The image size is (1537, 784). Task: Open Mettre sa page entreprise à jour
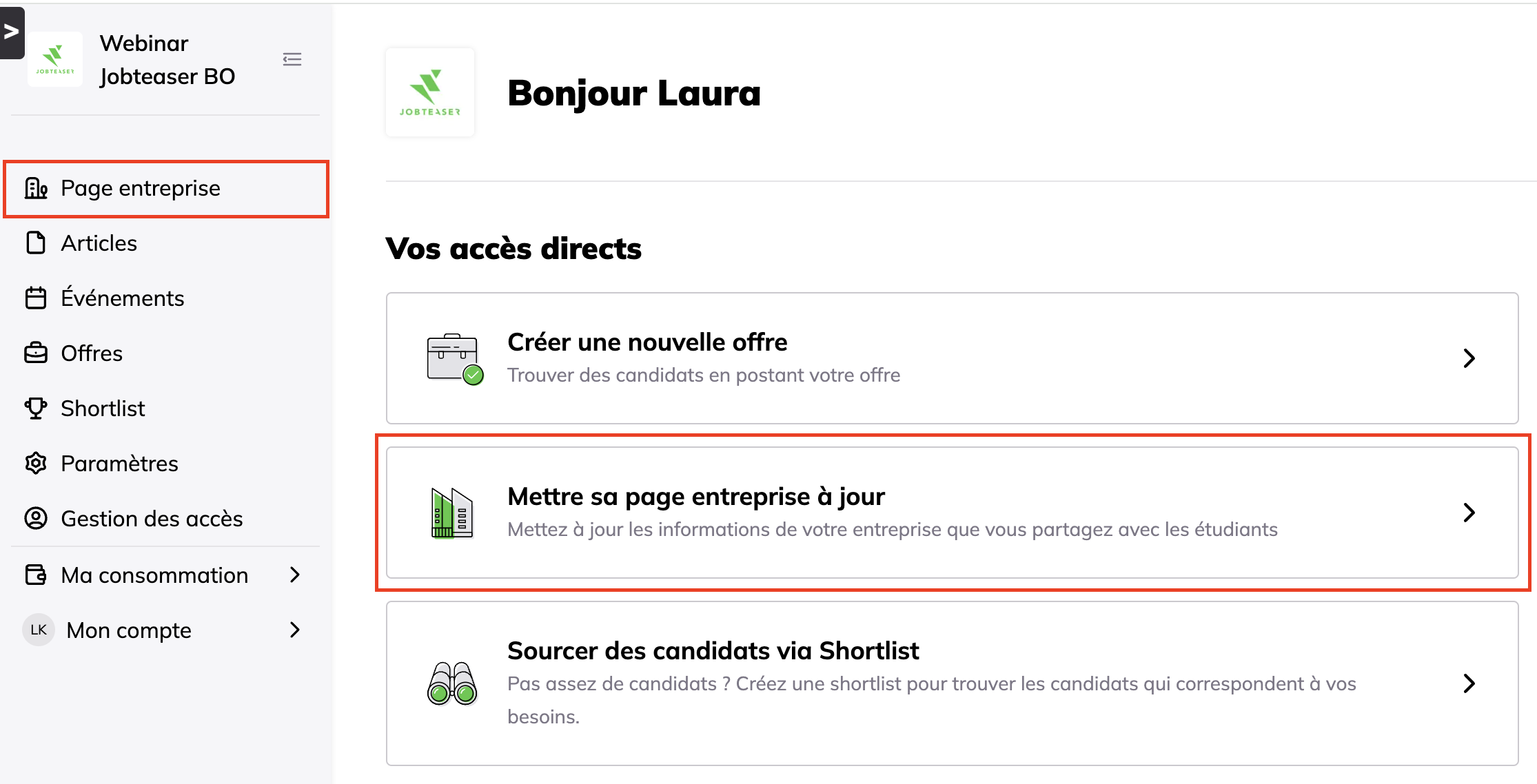tap(951, 513)
